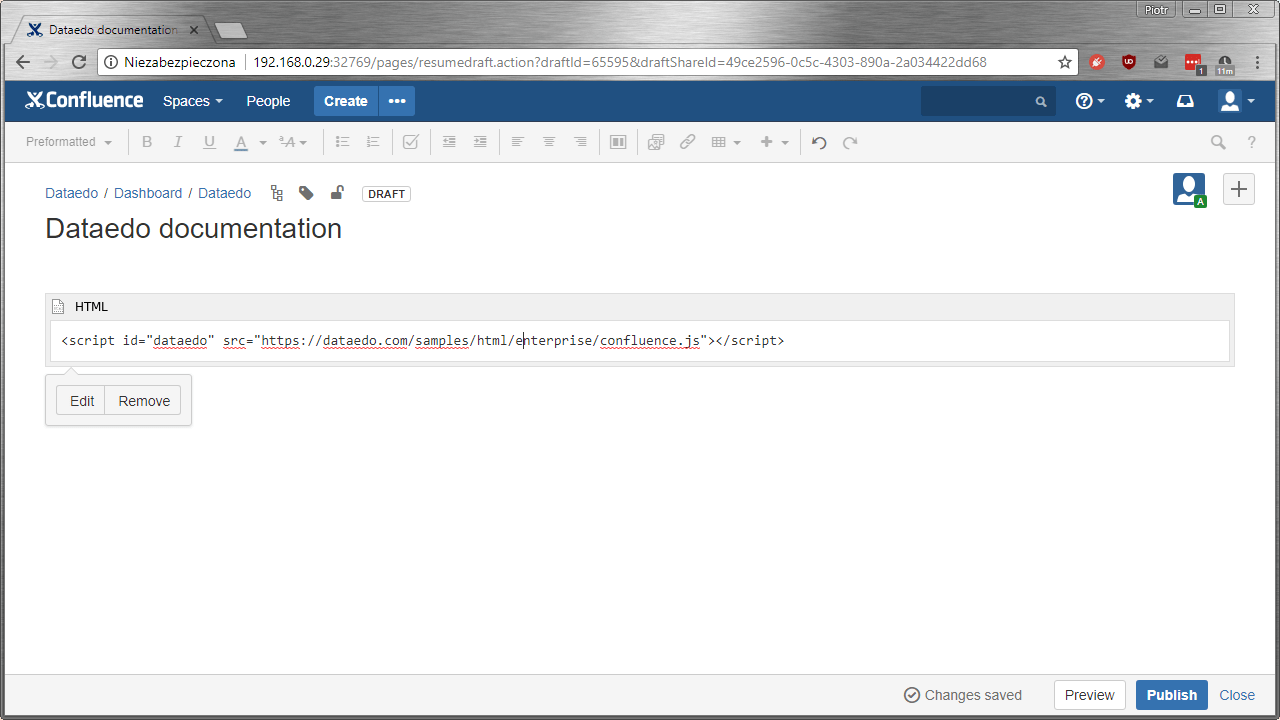
Task: Toggle bold formatting in the editor toolbar
Action: [147, 142]
